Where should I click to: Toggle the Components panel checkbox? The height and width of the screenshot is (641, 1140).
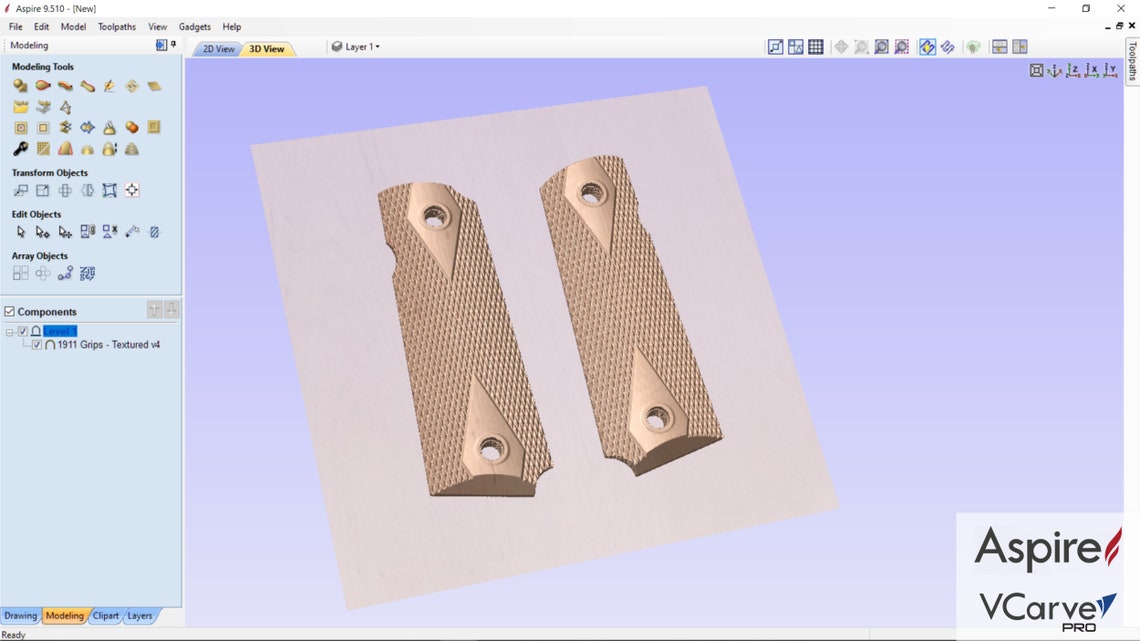pyautogui.click(x=9, y=311)
